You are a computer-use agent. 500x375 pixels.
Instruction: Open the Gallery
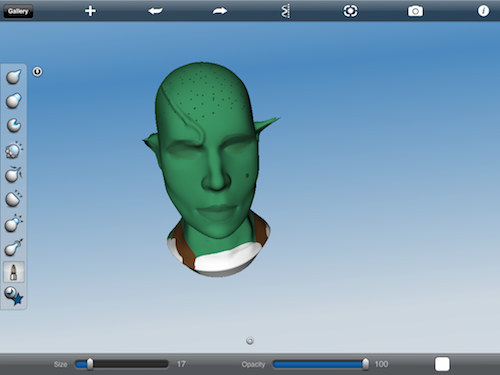pos(18,11)
